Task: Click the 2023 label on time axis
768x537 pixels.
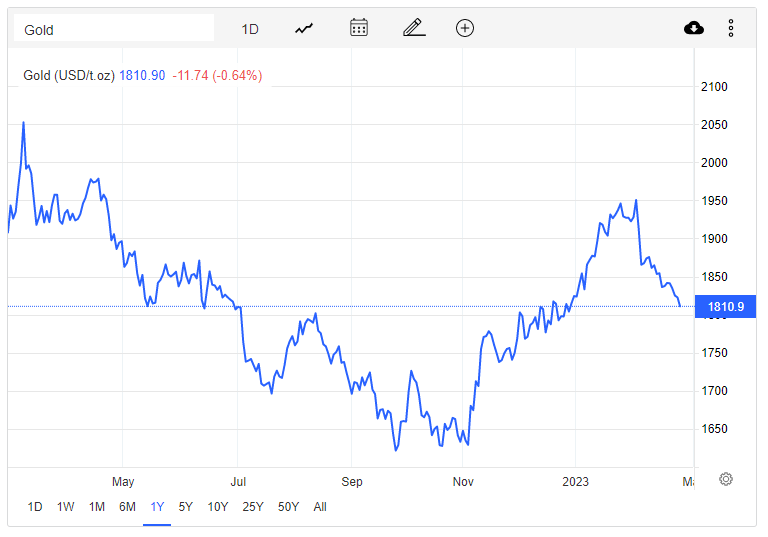Action: (x=576, y=482)
